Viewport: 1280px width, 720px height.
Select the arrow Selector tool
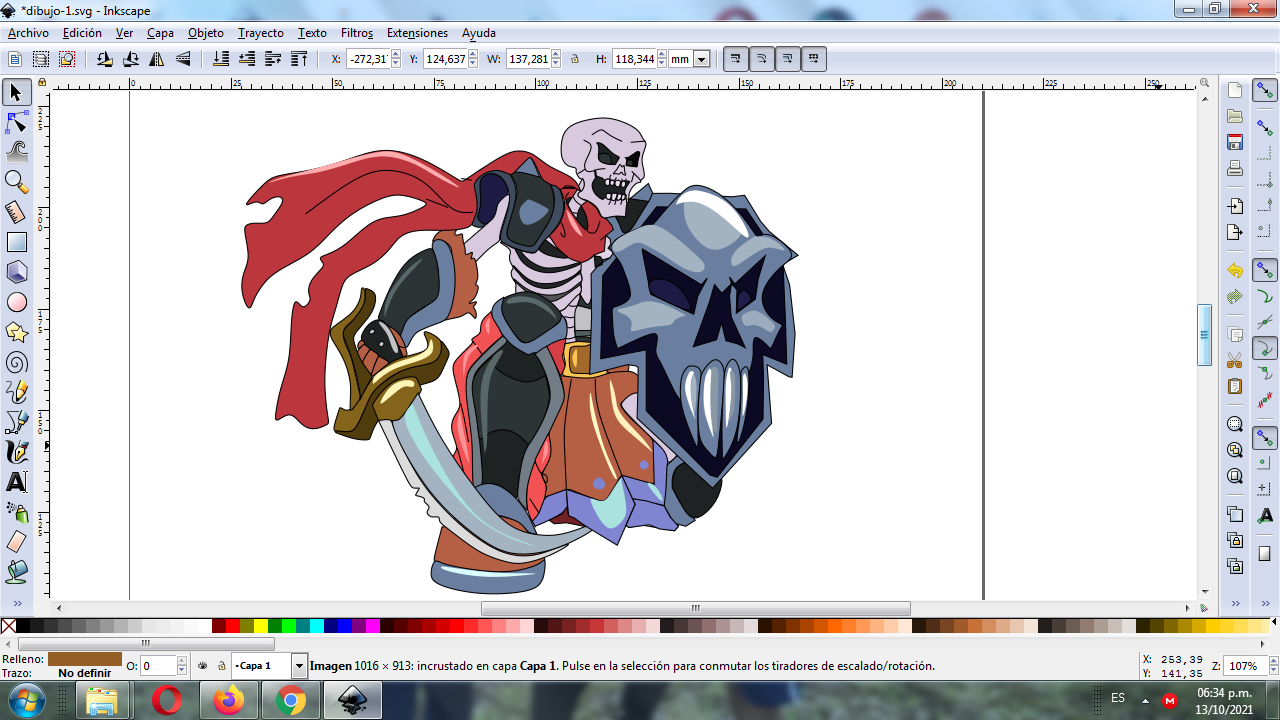tap(16, 93)
